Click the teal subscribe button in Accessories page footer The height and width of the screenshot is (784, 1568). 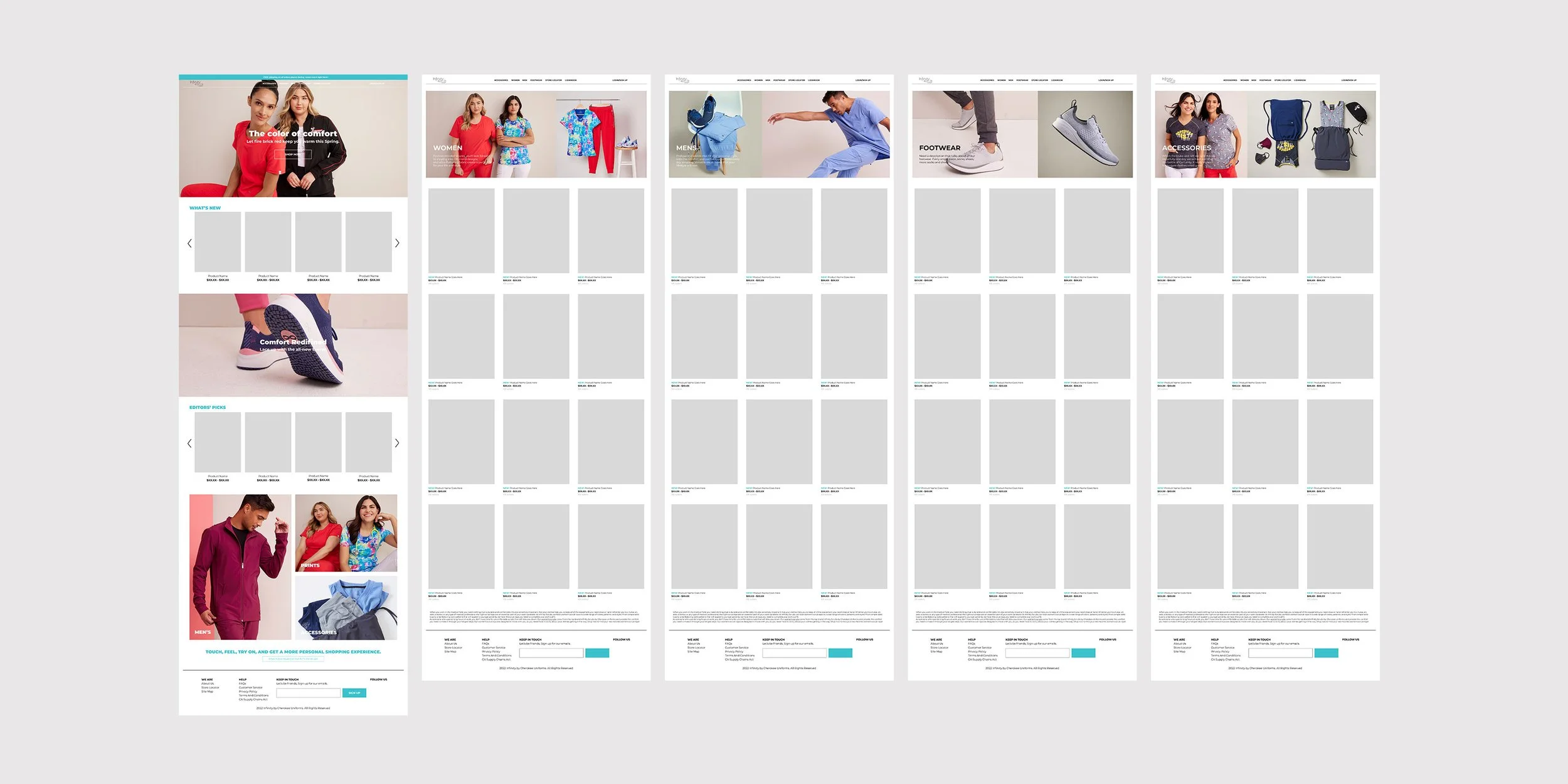(1326, 654)
